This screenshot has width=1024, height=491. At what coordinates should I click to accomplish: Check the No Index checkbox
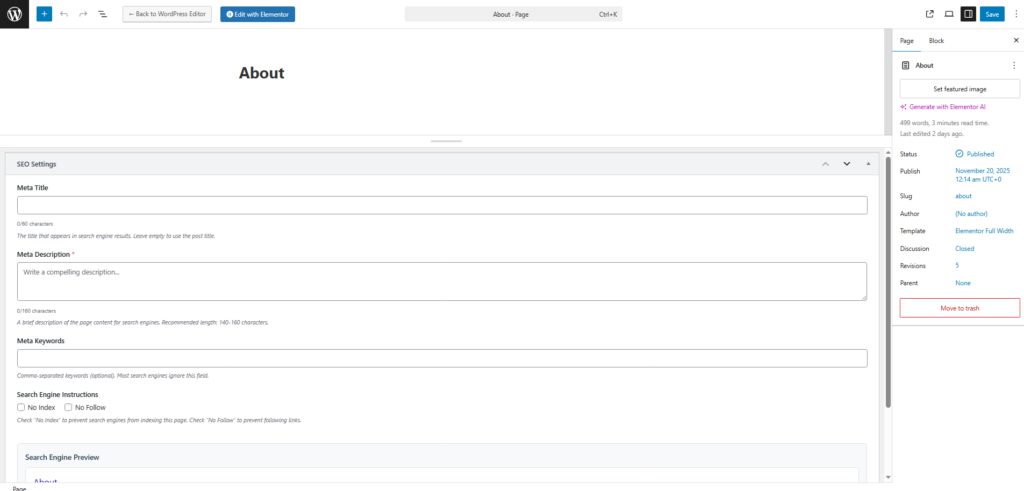coord(21,407)
